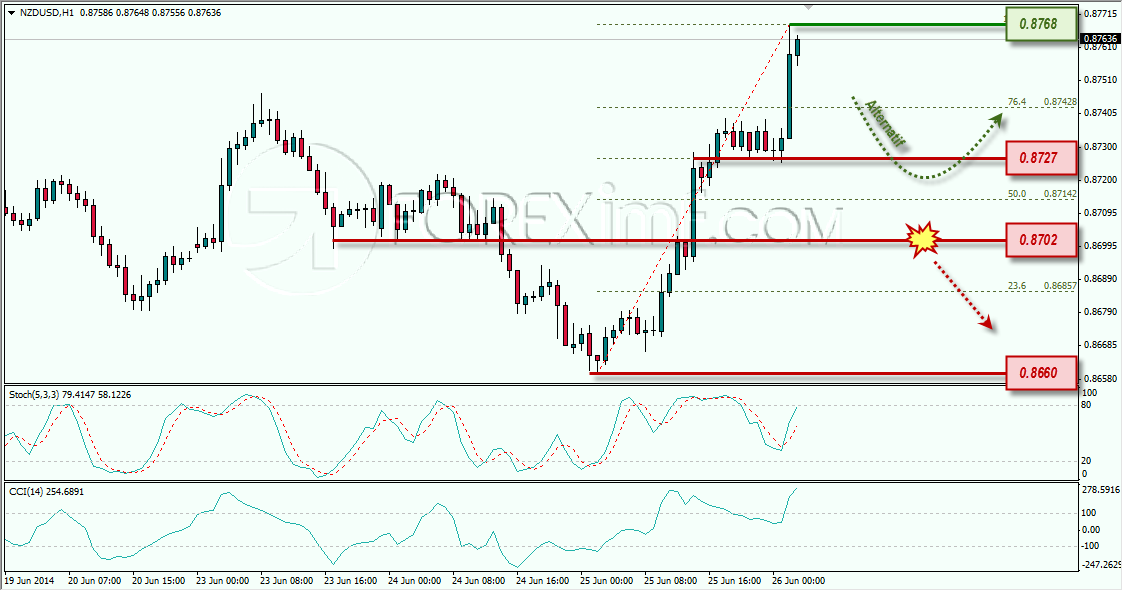Select the 20 Jun 15:00 time axis label

(x=158, y=581)
